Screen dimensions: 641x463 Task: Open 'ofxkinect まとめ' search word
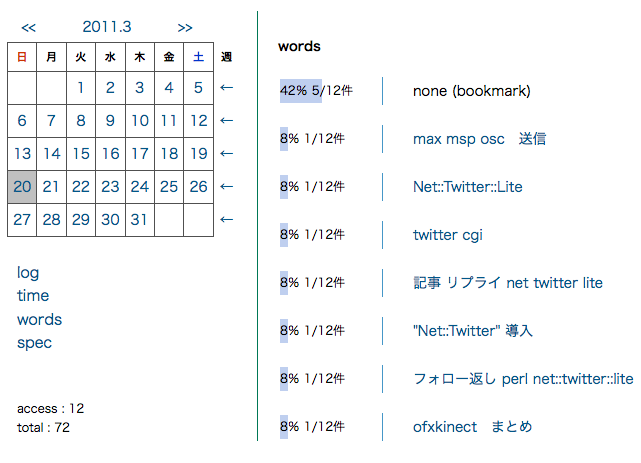(x=472, y=427)
